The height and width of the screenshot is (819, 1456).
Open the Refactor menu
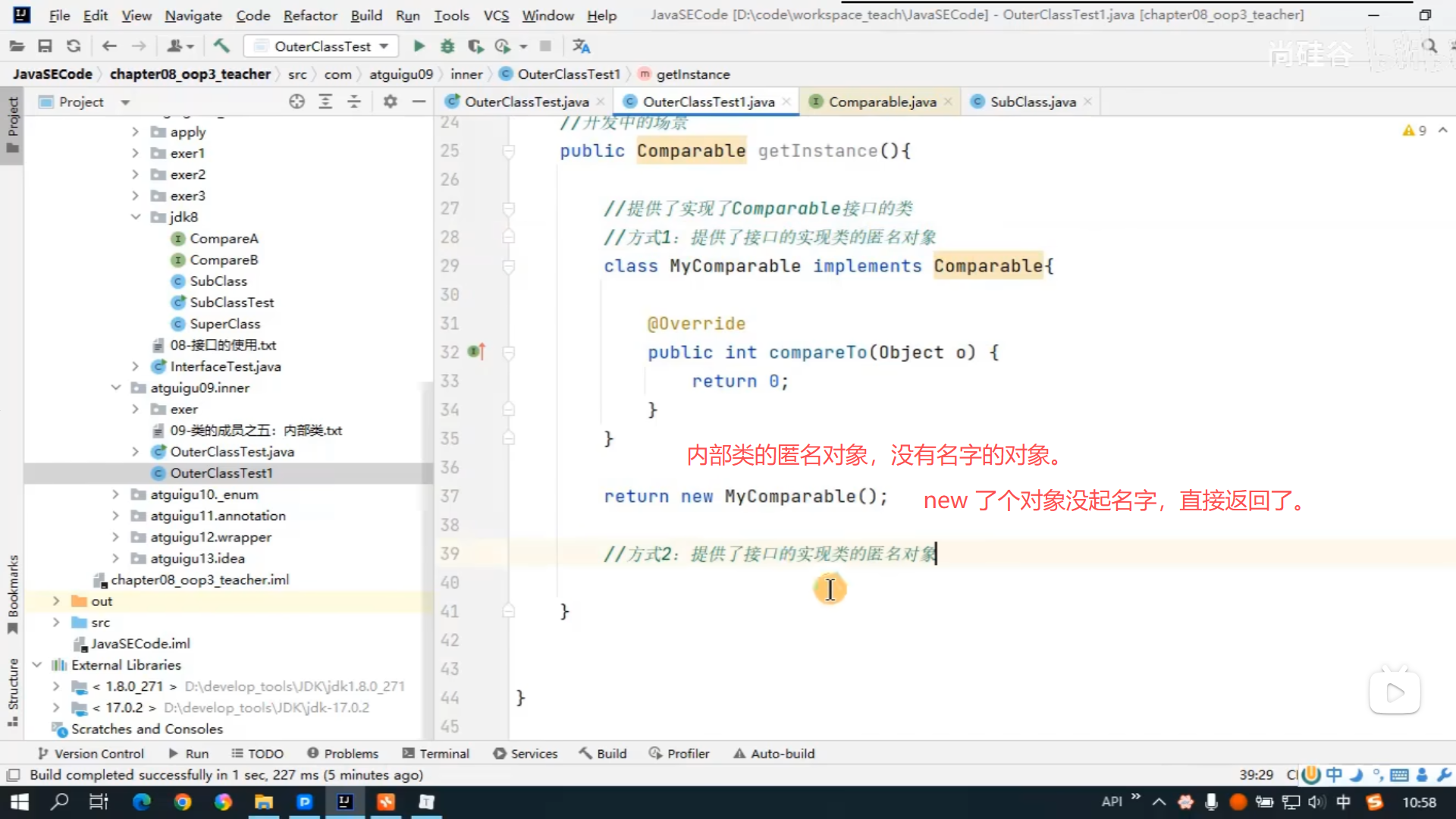click(309, 15)
